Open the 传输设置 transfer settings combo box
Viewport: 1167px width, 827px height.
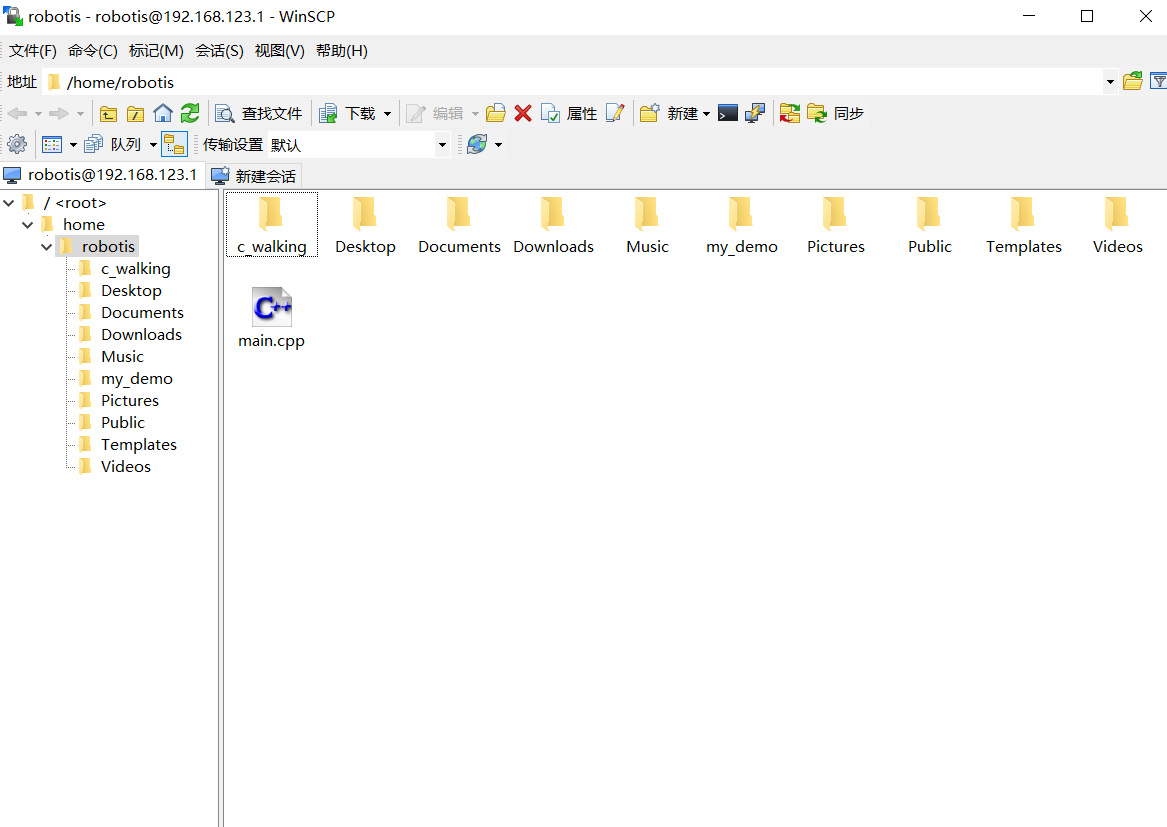point(359,144)
